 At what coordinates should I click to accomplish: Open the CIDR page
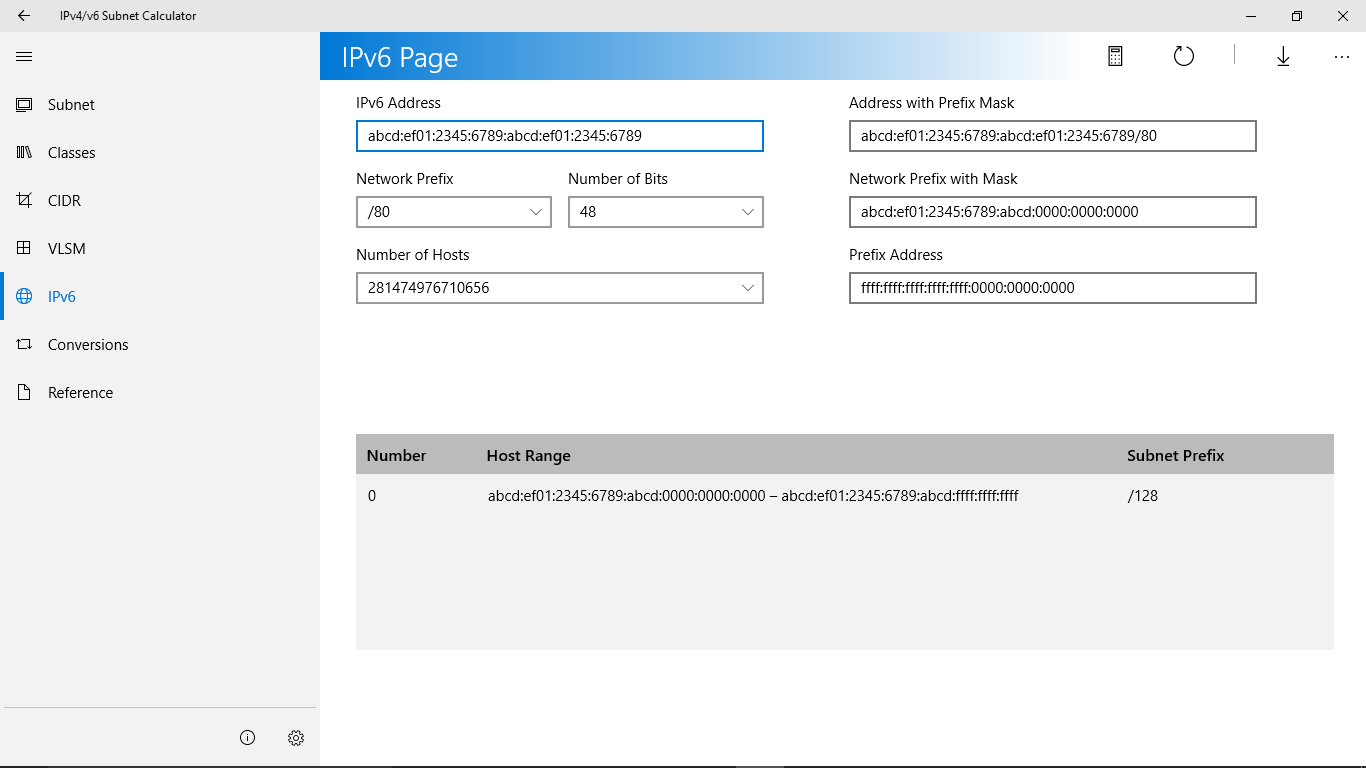(64, 201)
